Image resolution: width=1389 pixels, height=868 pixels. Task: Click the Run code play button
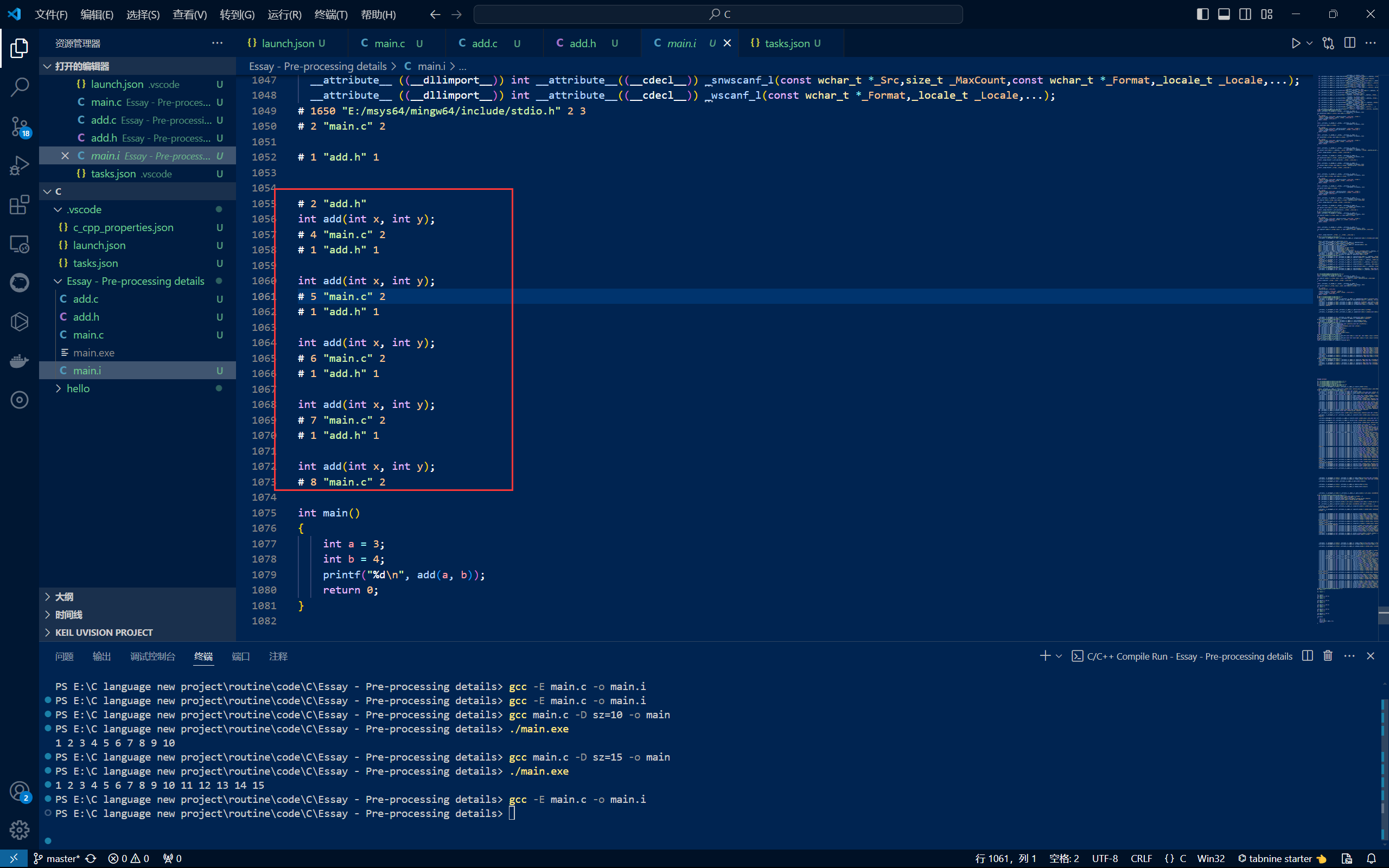tap(1296, 43)
